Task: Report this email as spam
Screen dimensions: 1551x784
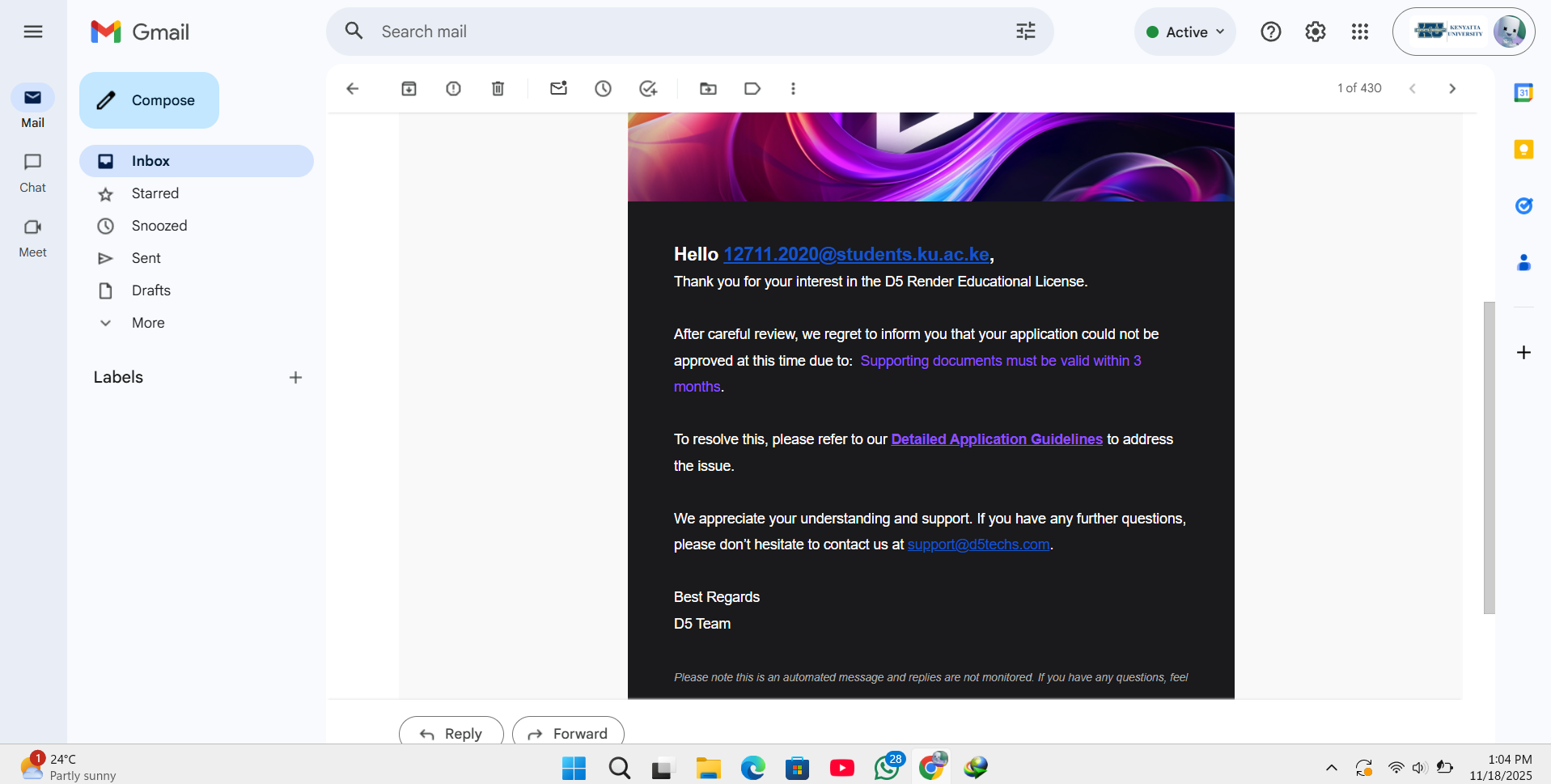Action: [453, 88]
